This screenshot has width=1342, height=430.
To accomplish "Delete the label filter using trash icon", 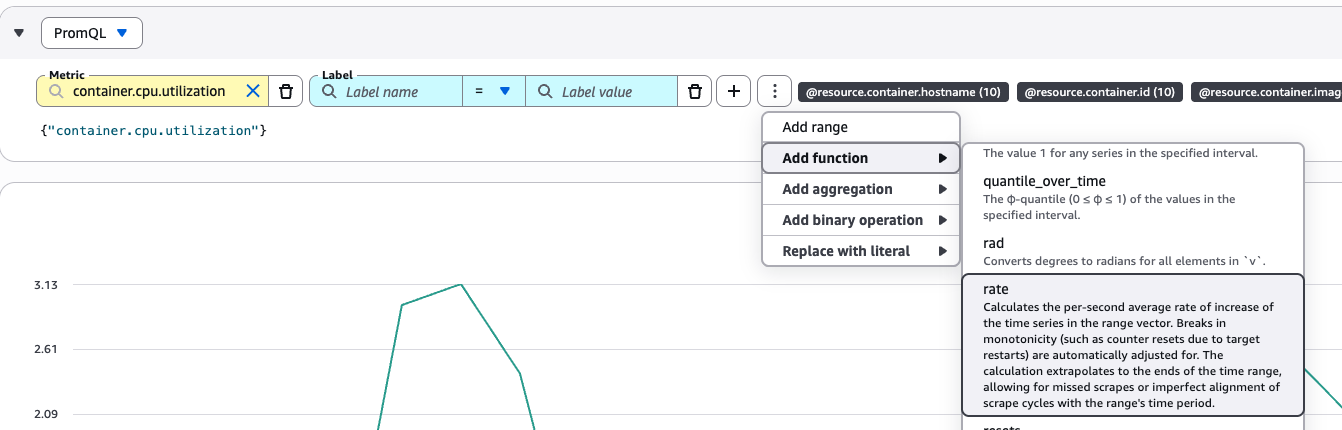I will point(695,91).
